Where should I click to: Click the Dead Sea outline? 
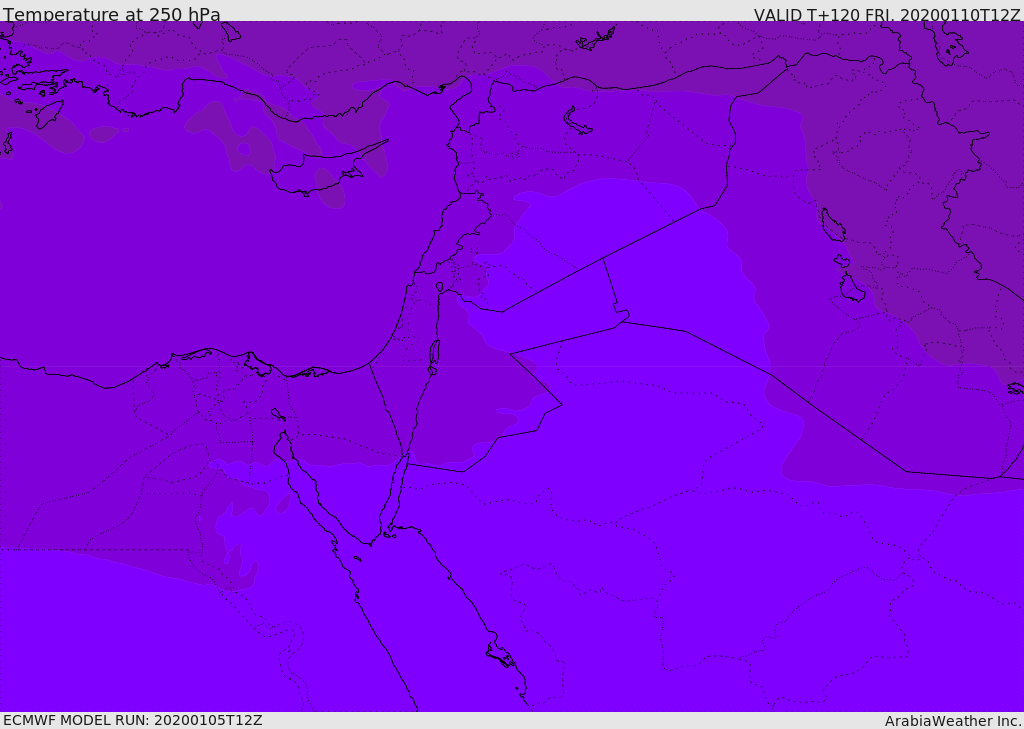point(434,354)
